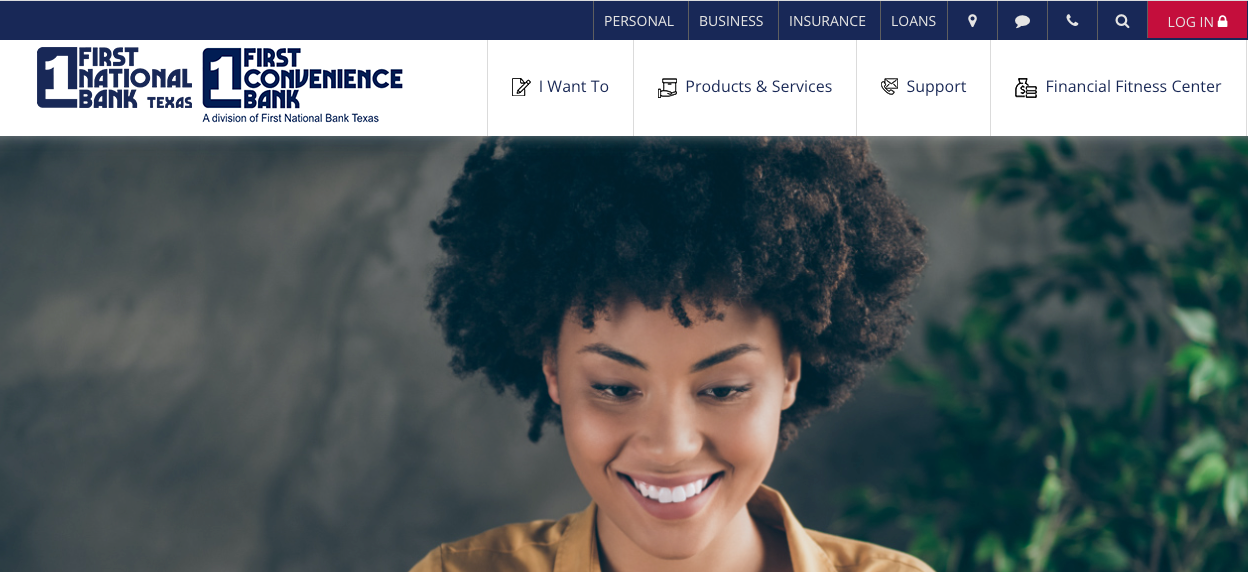Viewport: 1248px width, 572px height.
Task: Click the Financial Fitness Center icon
Action: click(1026, 87)
